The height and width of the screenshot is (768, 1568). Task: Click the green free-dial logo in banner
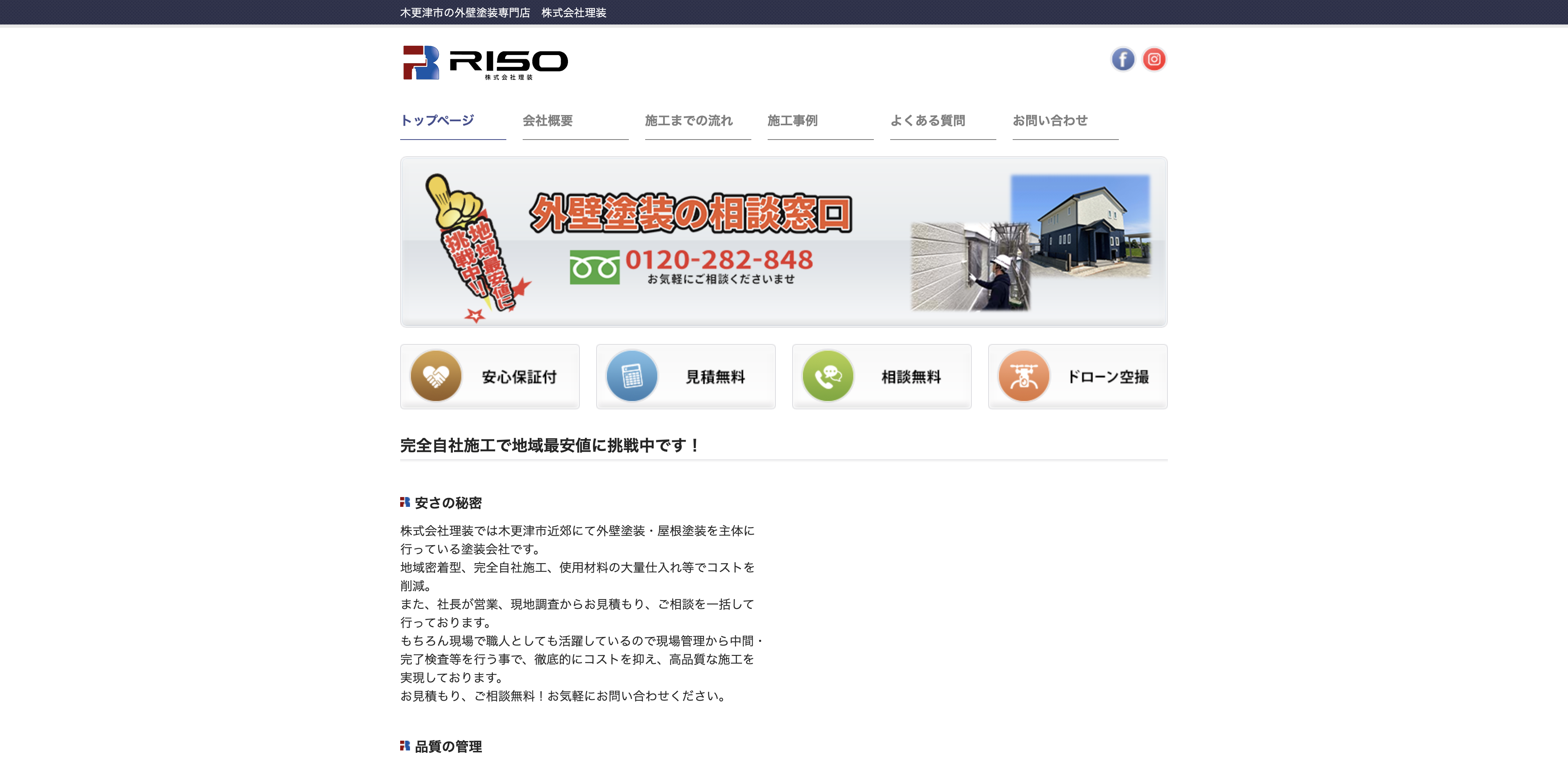tap(595, 267)
